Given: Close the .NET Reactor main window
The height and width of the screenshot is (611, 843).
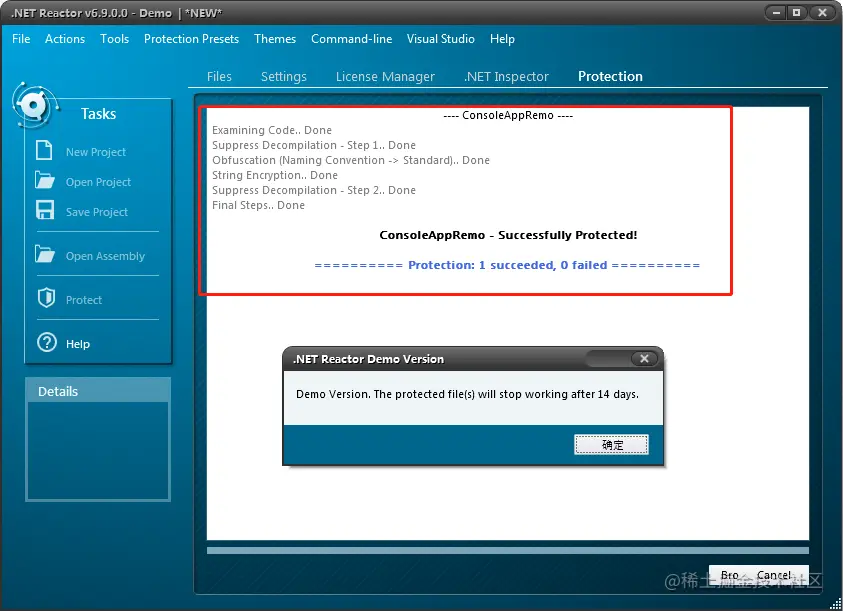Looking at the screenshot, I should (x=822, y=12).
